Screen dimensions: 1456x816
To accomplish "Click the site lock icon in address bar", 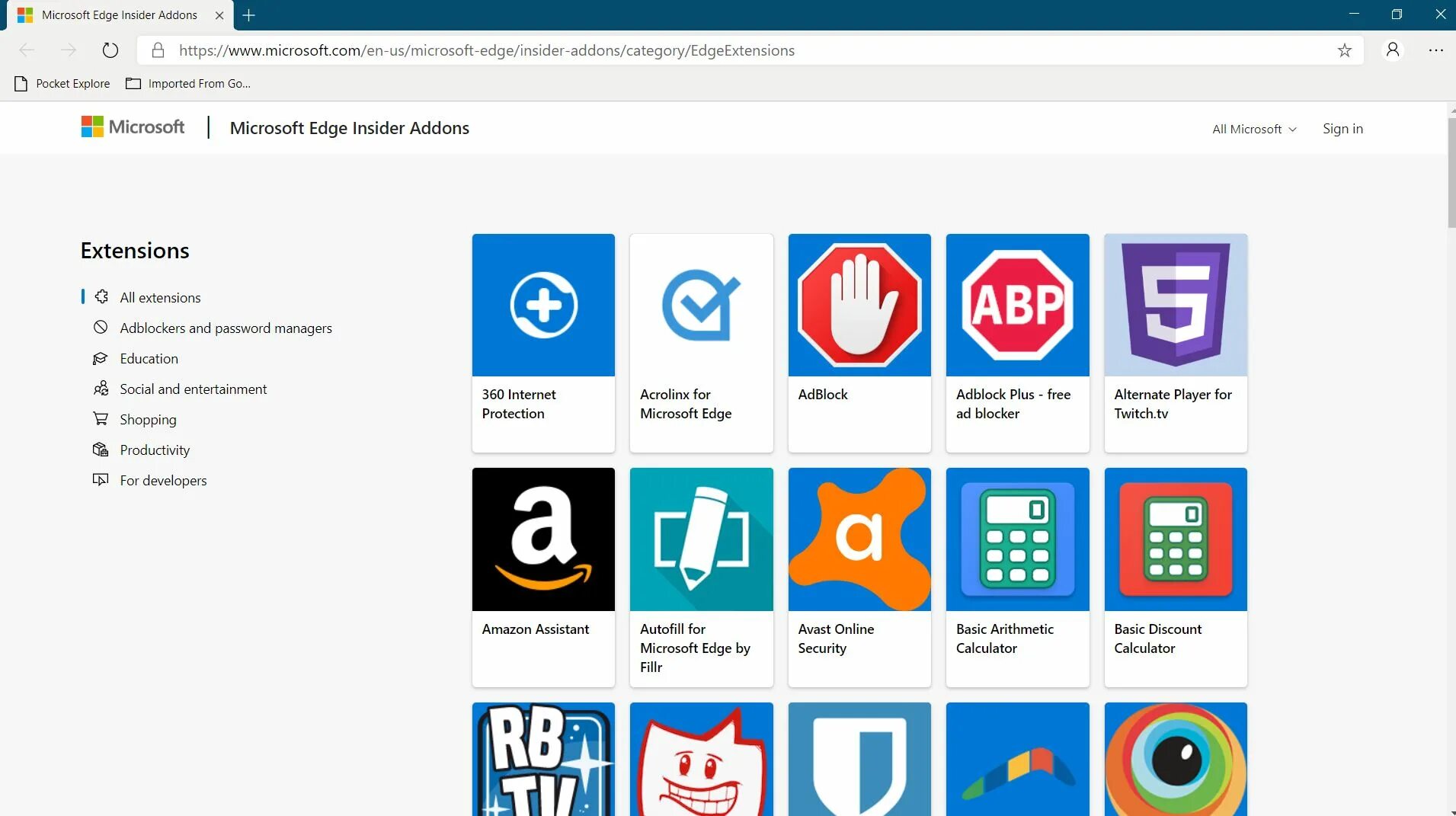I will click(158, 50).
